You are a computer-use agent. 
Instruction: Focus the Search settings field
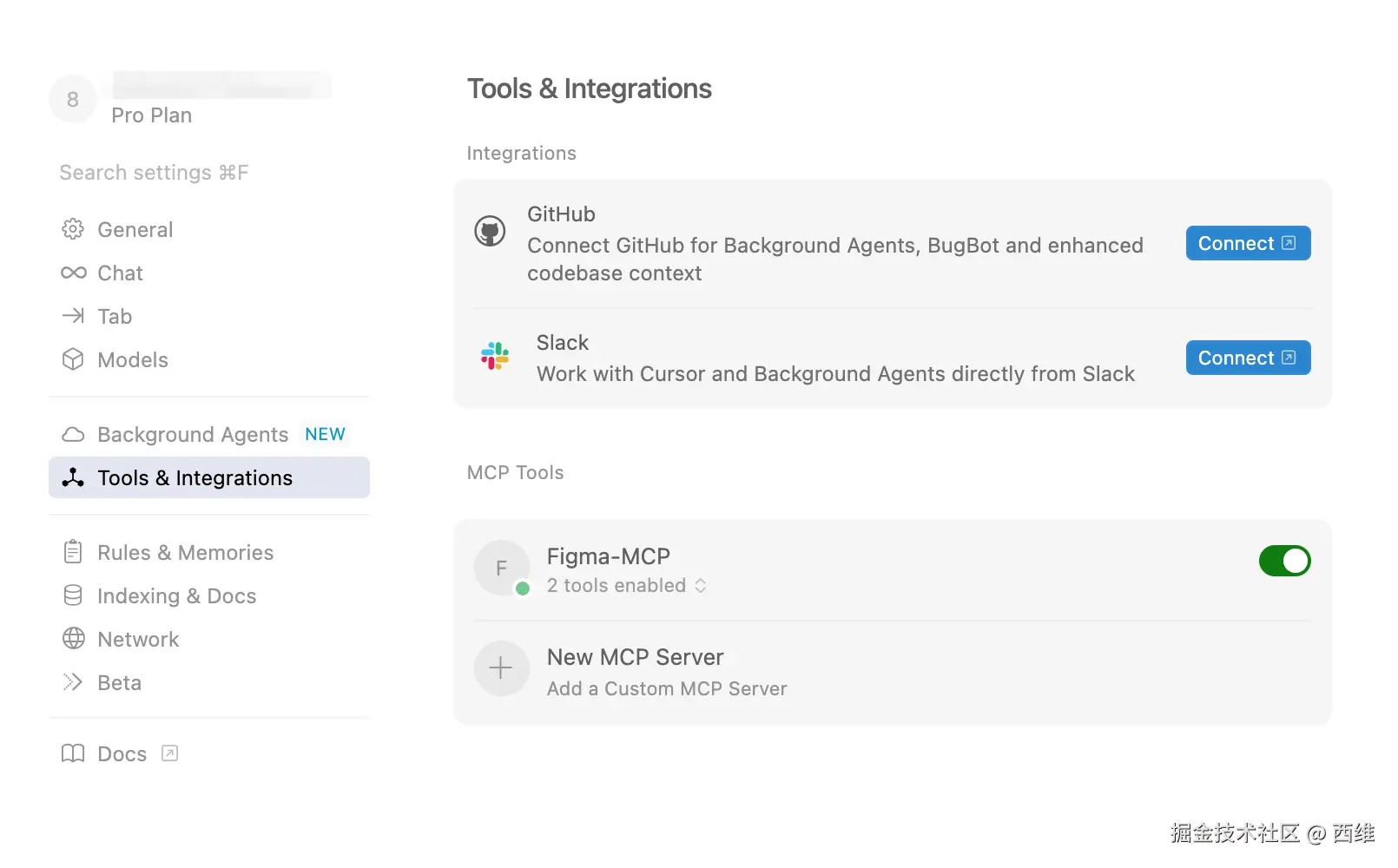tap(154, 173)
